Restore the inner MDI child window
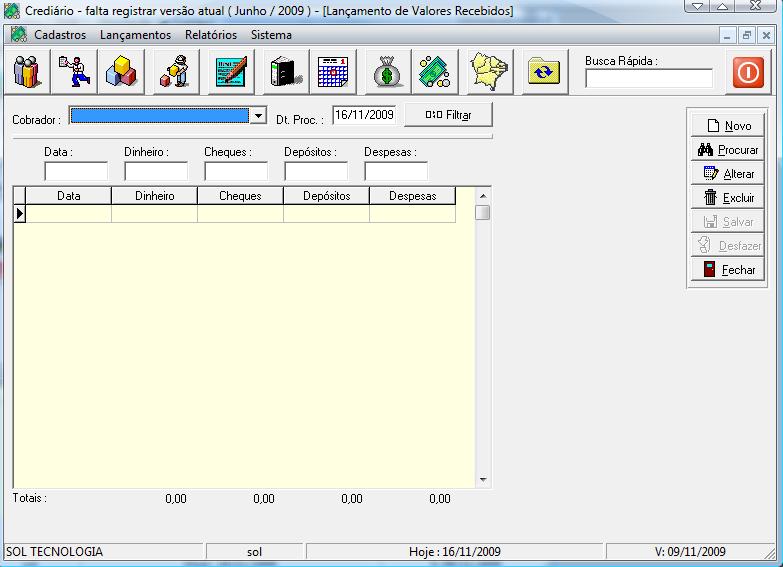 coord(747,35)
